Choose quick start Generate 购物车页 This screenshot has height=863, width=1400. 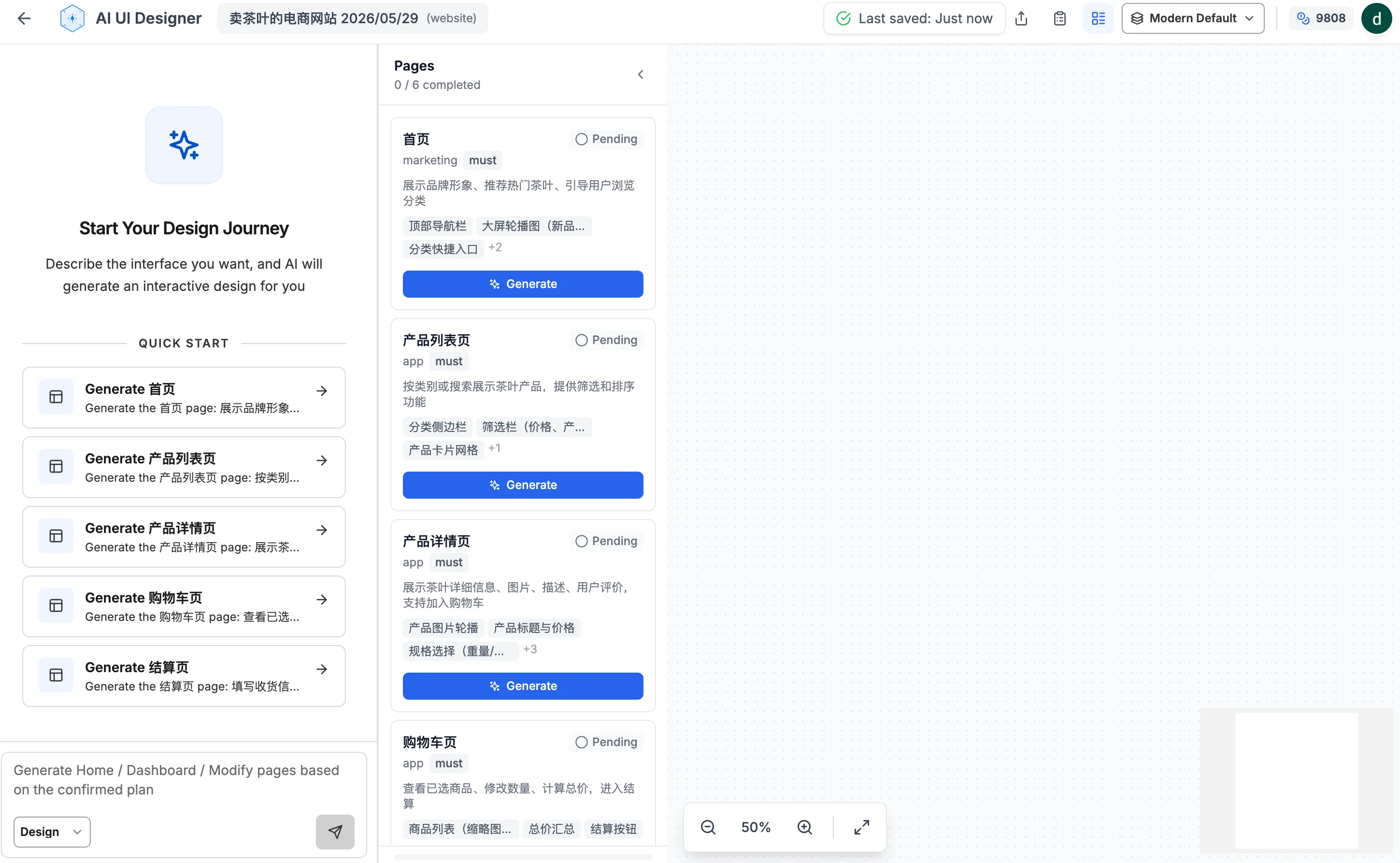tap(184, 606)
